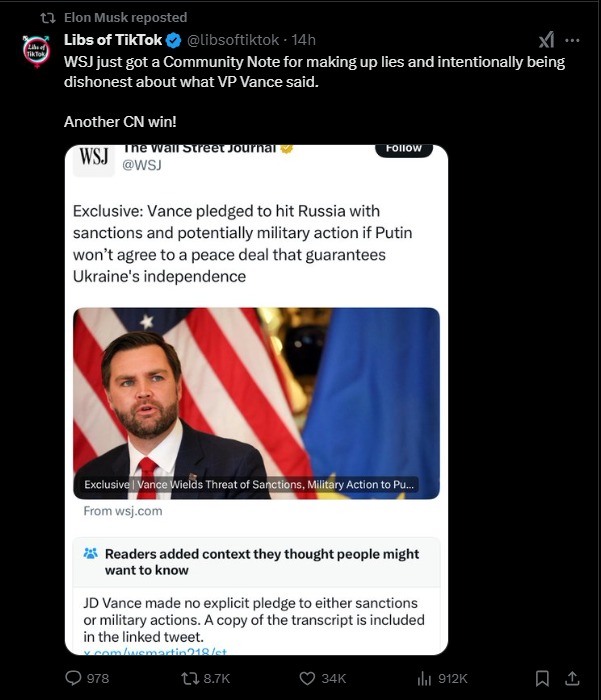Open the reply icon showing 978 replies

pos(73,678)
